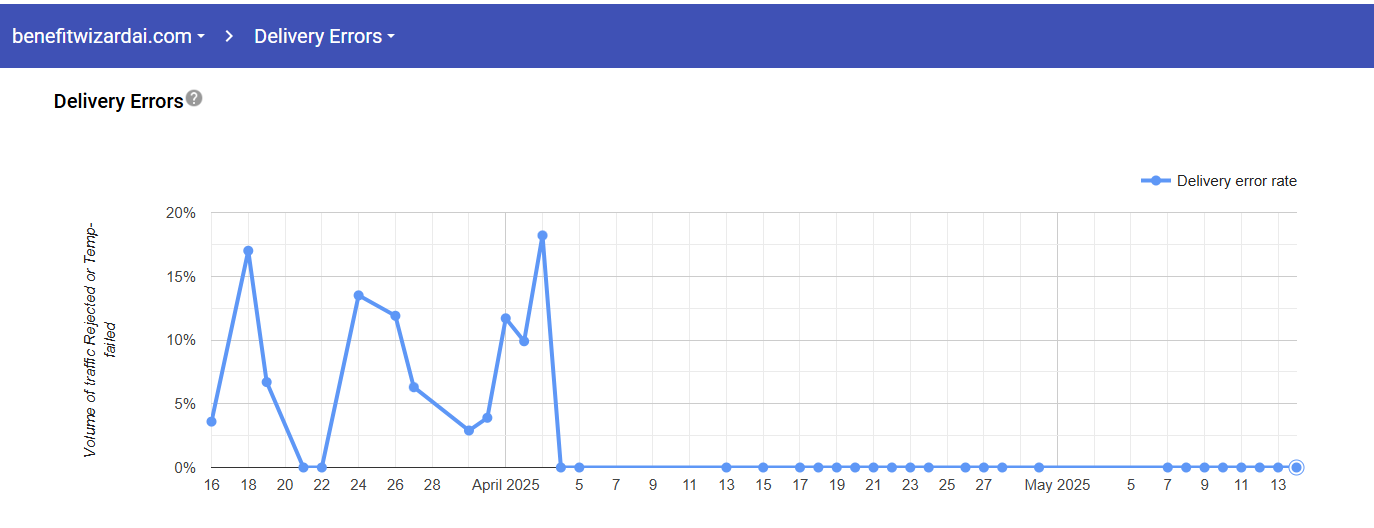Click the March 26 data point near 12%

(x=395, y=316)
